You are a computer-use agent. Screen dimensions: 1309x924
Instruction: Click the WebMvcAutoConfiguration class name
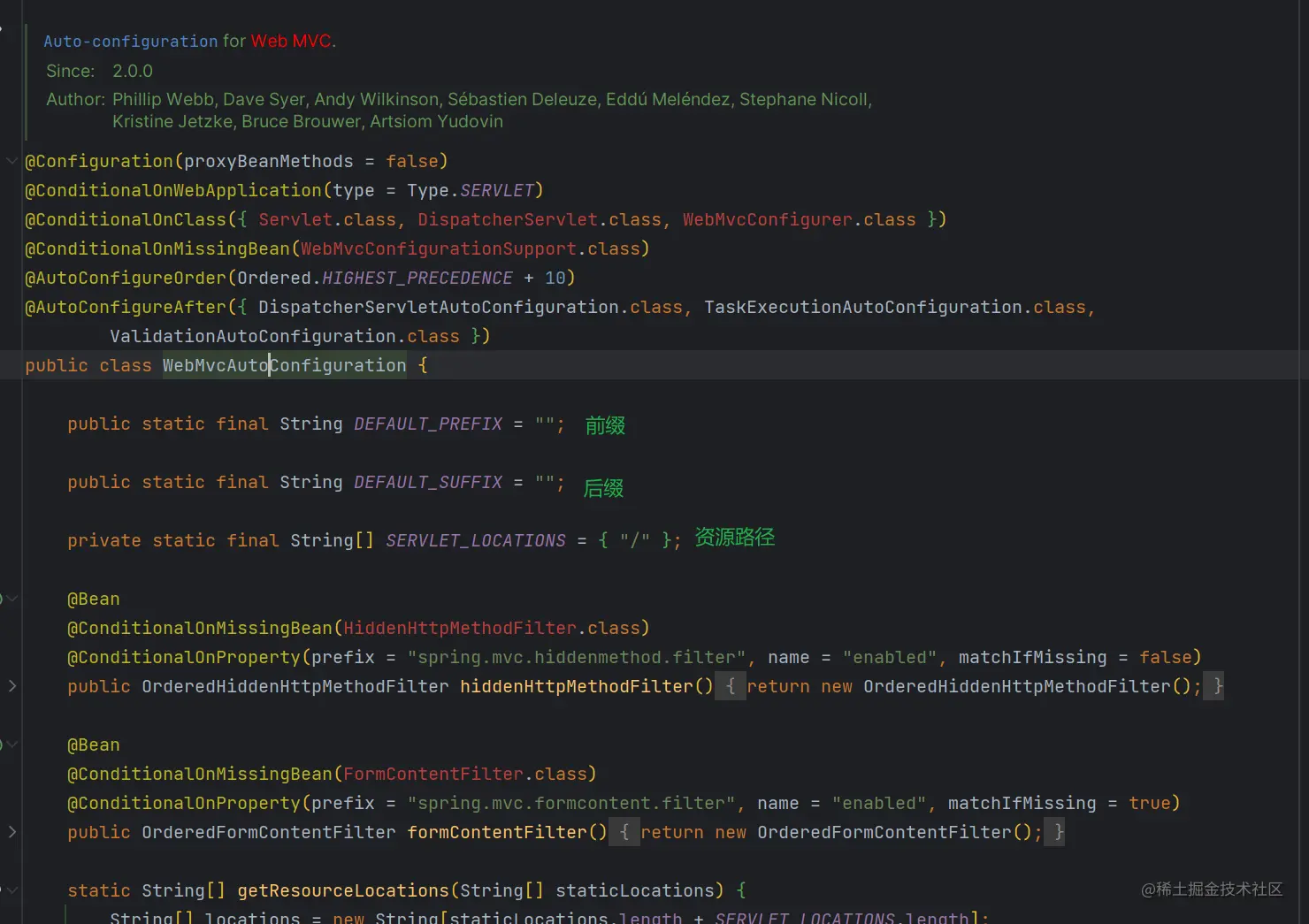pyautogui.click(x=285, y=365)
